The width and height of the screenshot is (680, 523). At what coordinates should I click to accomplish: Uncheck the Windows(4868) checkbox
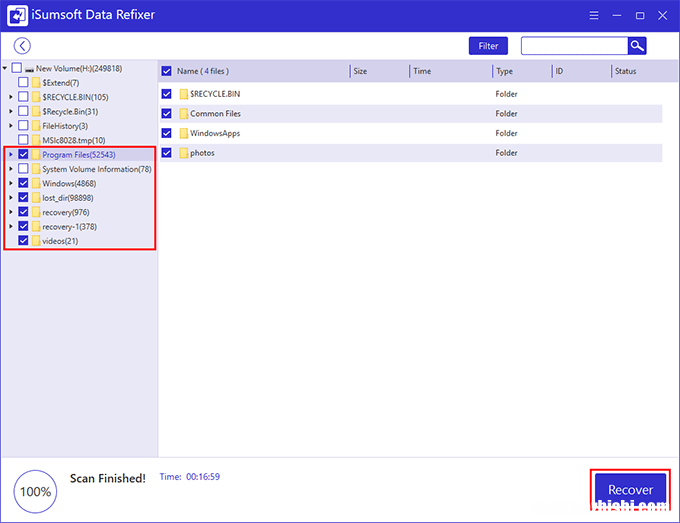tap(23, 183)
